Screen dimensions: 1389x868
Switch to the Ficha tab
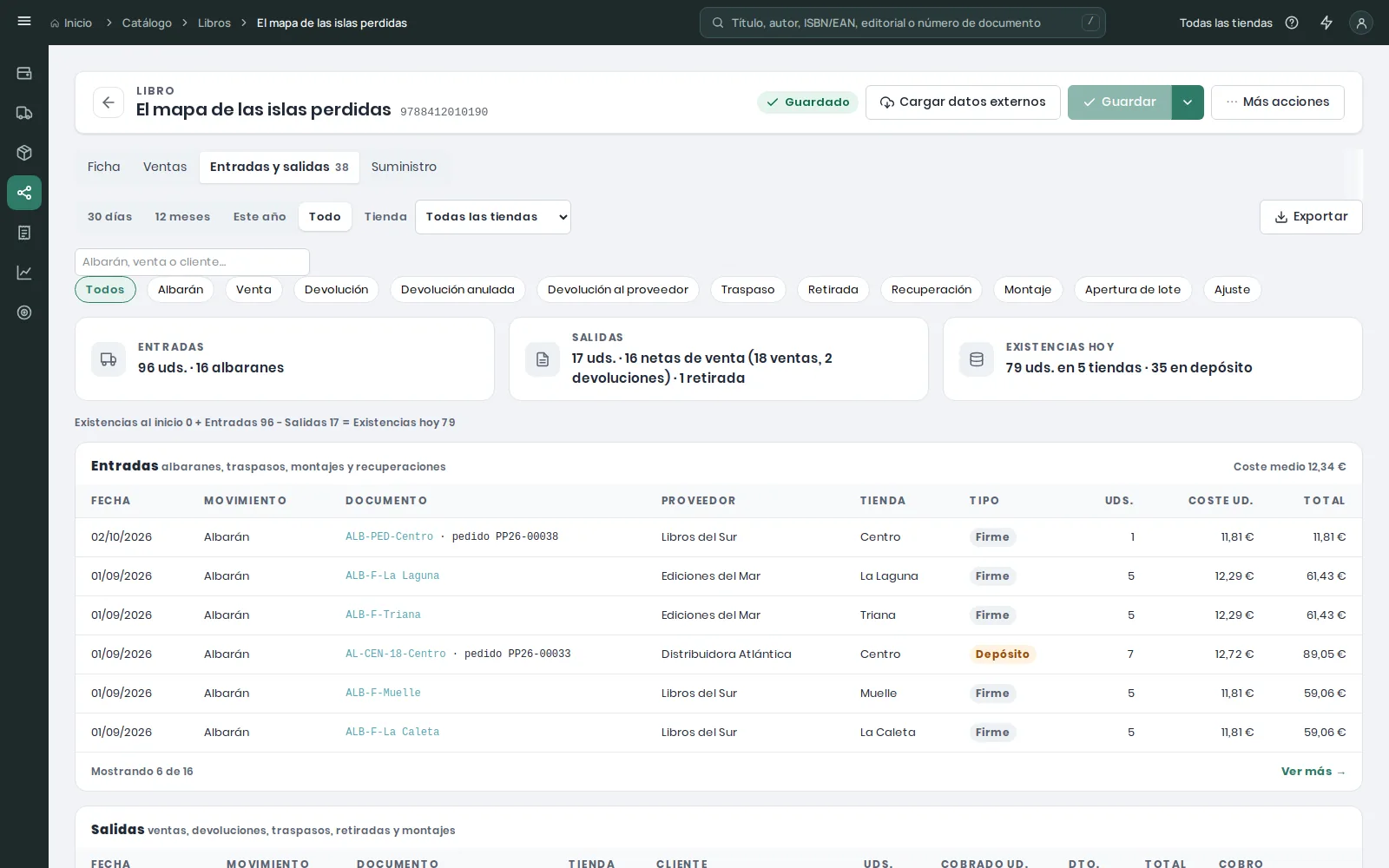tap(104, 168)
